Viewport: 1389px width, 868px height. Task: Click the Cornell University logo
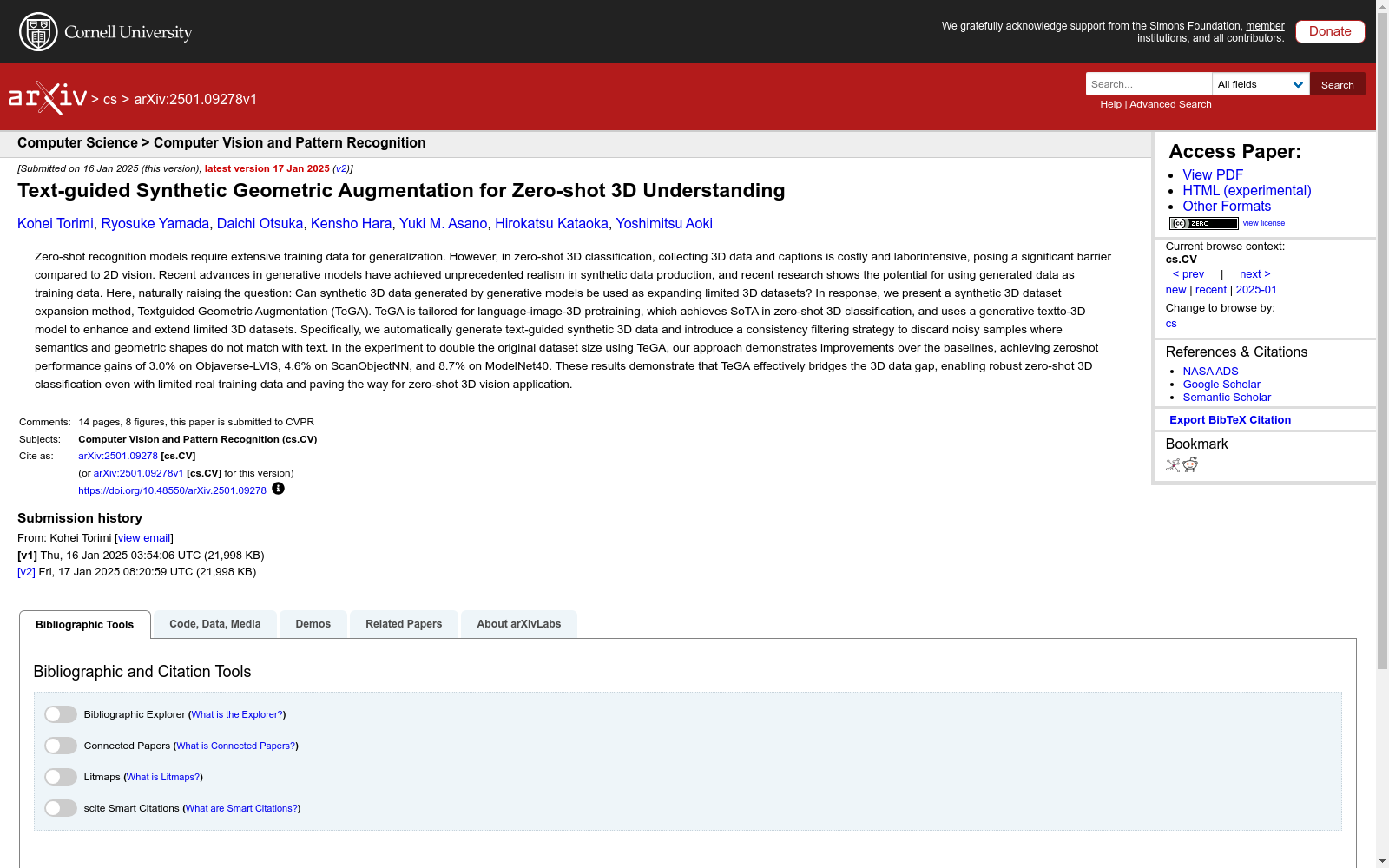104,31
